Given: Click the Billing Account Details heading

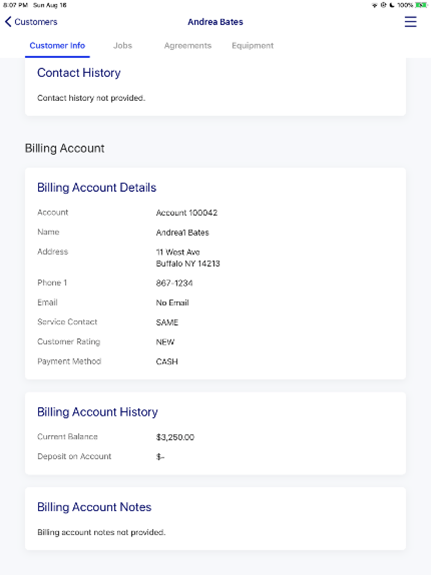Looking at the screenshot, I should (x=97, y=187).
